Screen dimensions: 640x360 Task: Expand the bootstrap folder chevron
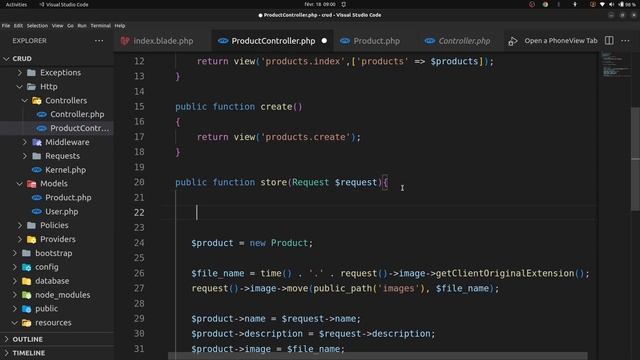click(14, 253)
